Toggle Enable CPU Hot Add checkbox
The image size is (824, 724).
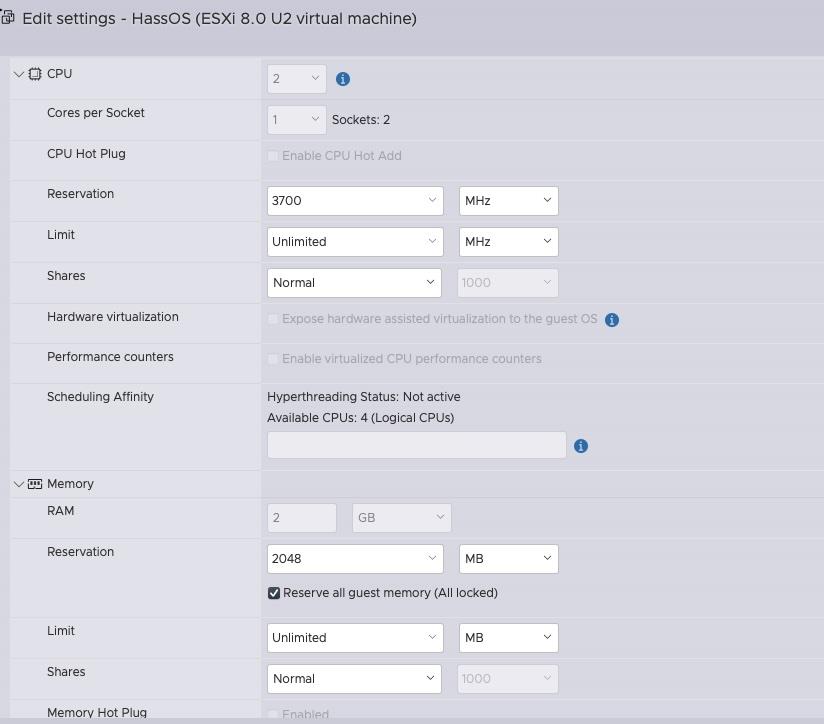[x=273, y=156]
